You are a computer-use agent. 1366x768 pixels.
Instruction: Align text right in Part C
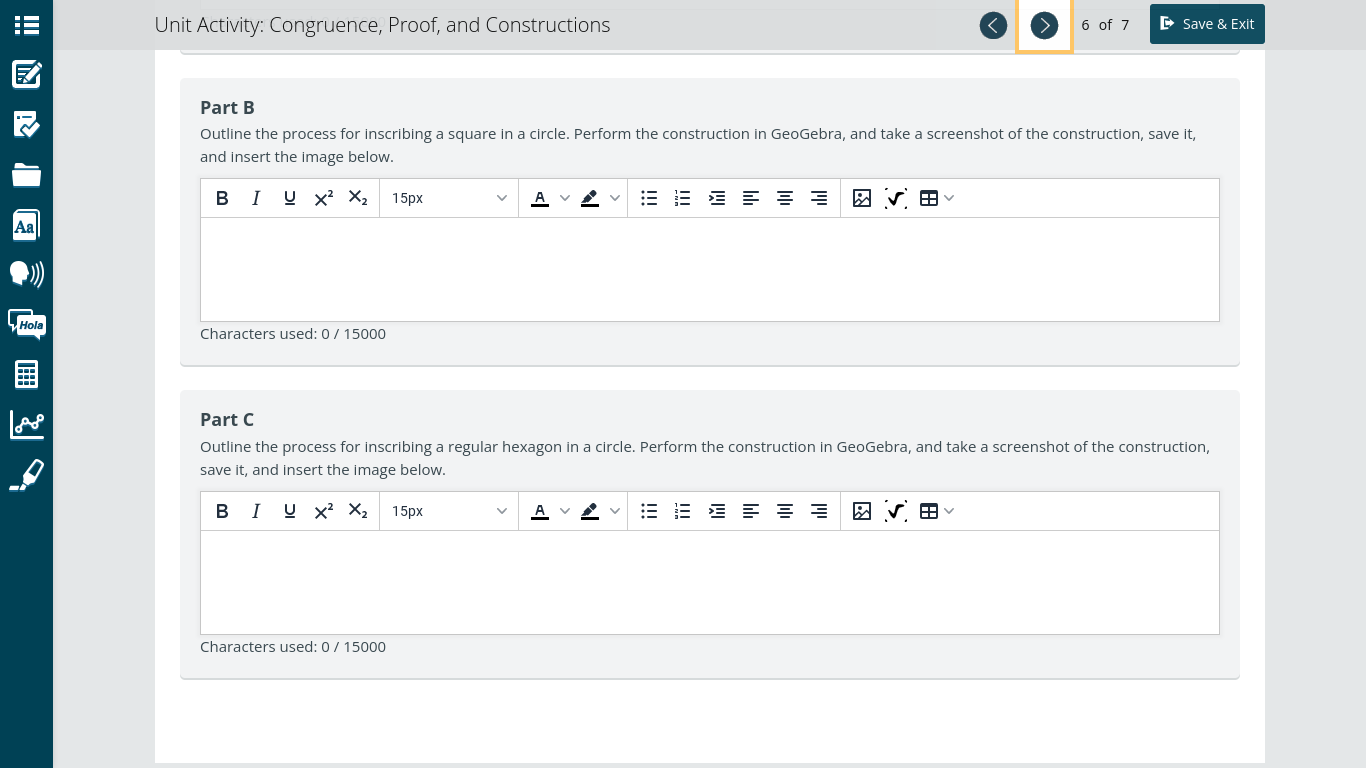tap(819, 511)
